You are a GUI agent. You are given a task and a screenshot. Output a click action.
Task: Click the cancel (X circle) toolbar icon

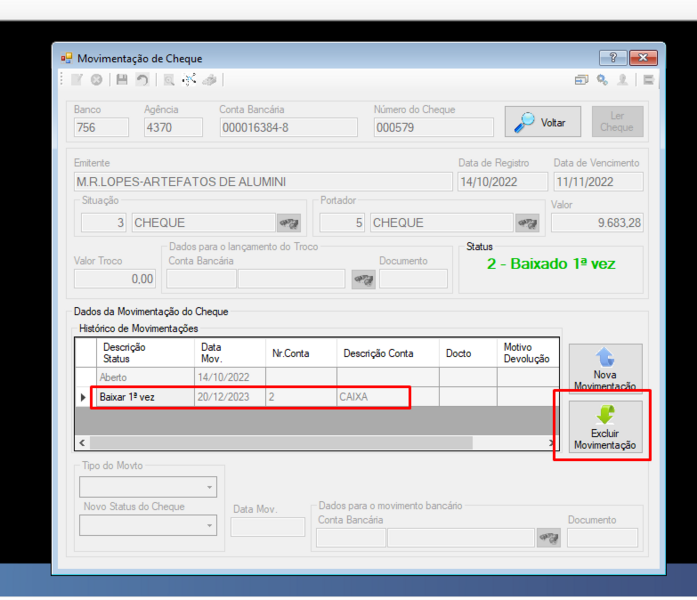tap(96, 80)
